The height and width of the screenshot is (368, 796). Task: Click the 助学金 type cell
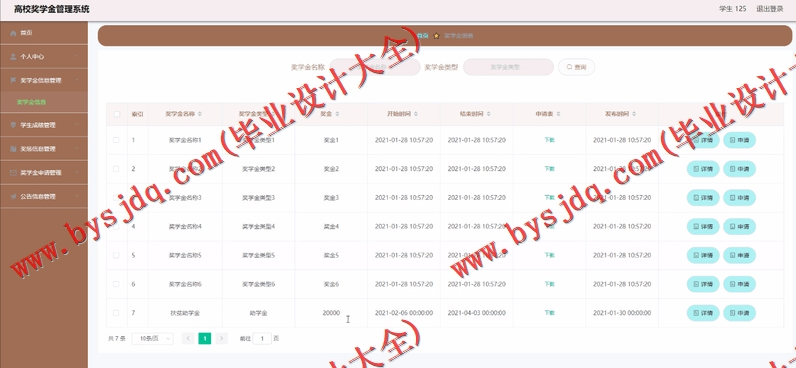tap(258, 313)
